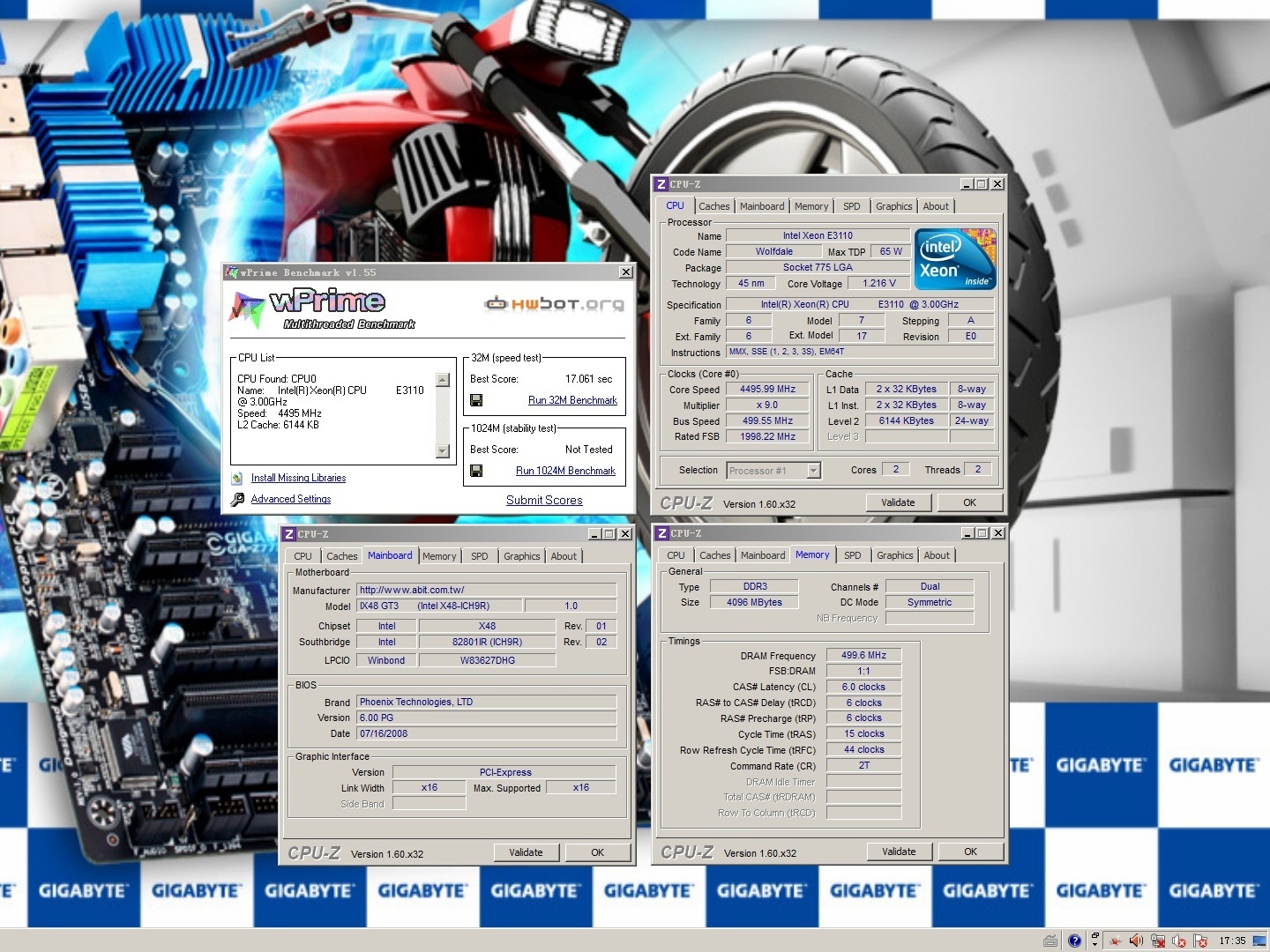Switch to CPU tab in Mainboard window
This screenshot has height=952, width=1270.
pos(303,556)
